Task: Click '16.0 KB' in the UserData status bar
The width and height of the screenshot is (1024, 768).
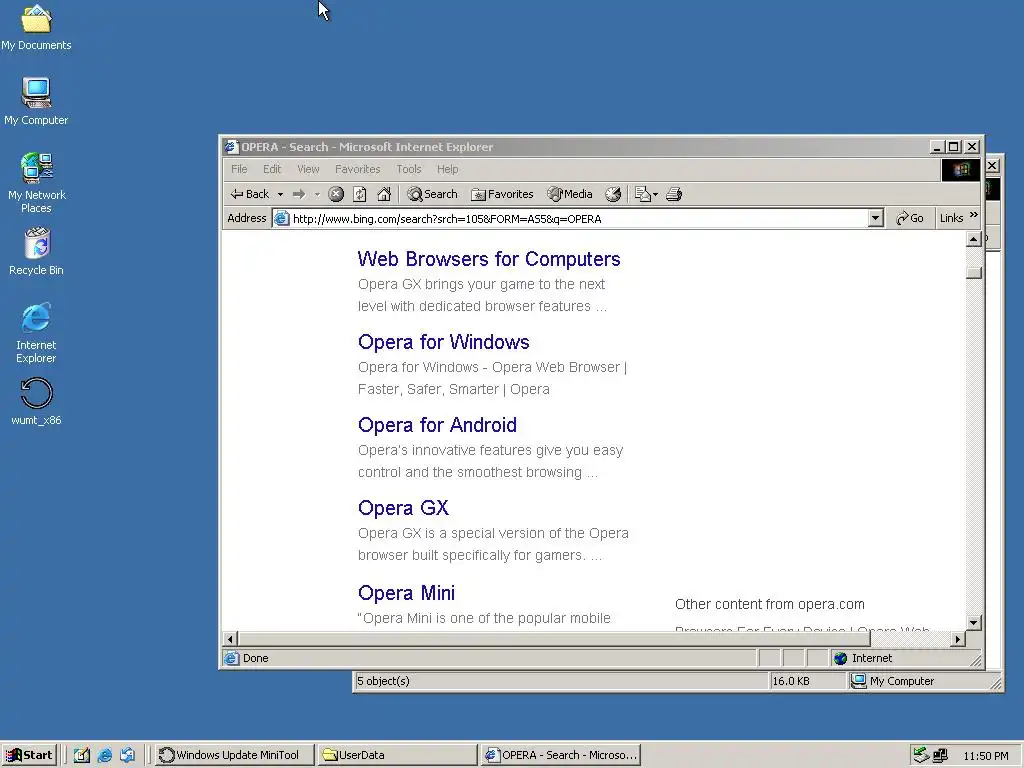Action: point(791,681)
